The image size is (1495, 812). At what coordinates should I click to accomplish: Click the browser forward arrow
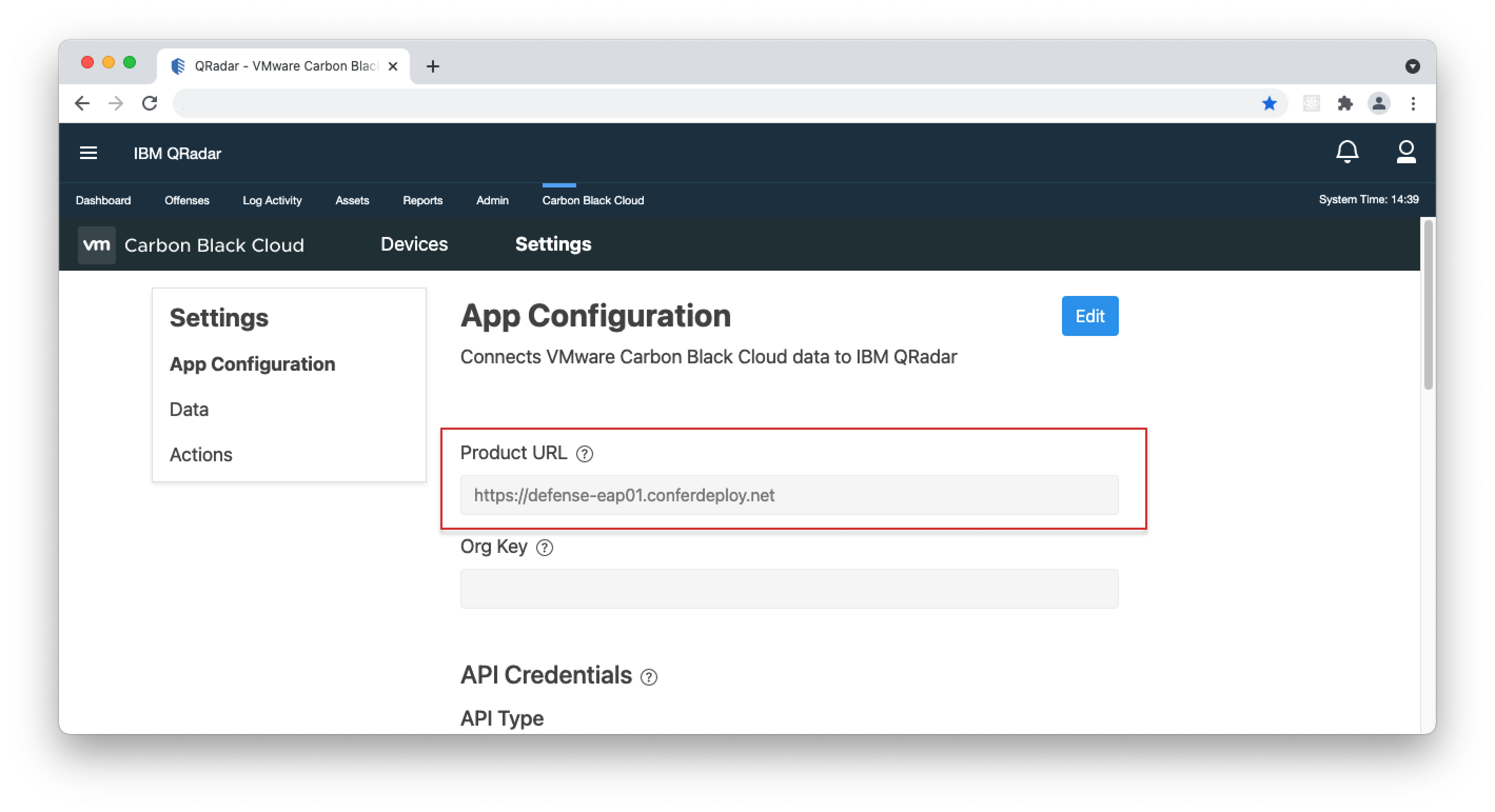tap(116, 103)
